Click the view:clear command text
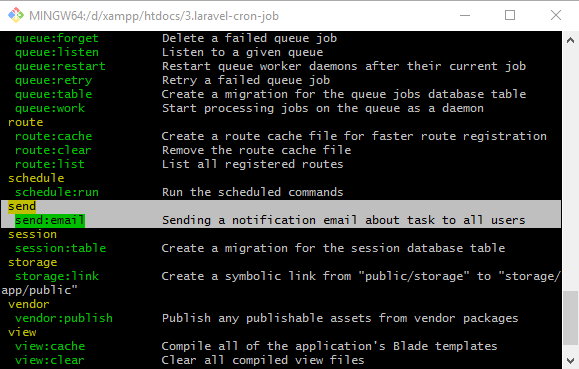This screenshot has width=579, height=369. point(50,360)
